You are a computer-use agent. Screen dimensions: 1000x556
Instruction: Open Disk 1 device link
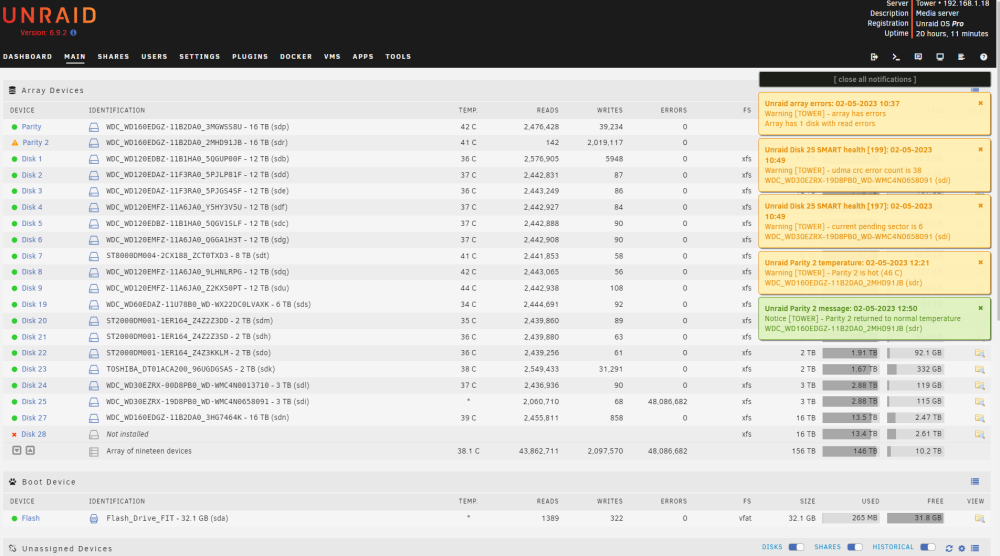pyautogui.click(x=32, y=159)
